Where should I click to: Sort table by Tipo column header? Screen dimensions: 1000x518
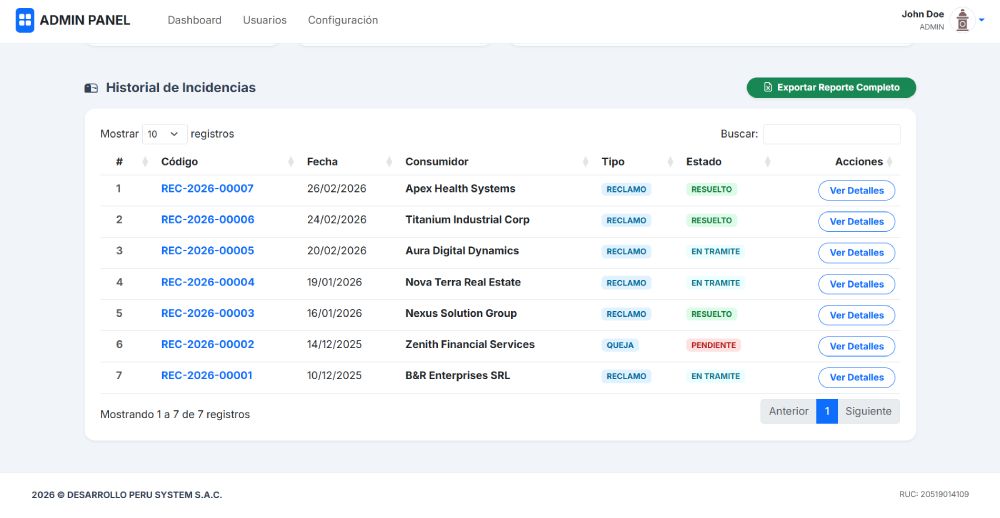[635, 162]
